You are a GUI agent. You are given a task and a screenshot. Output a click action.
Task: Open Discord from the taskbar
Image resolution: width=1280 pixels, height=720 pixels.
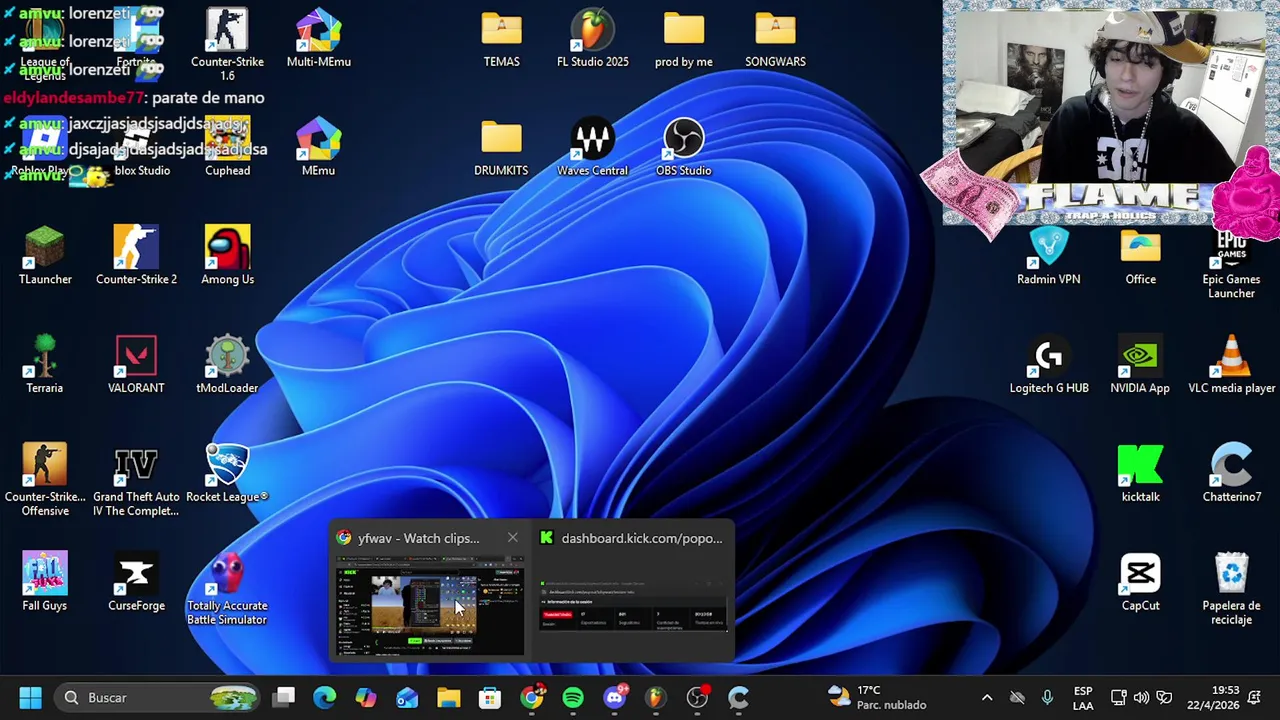[x=614, y=698]
